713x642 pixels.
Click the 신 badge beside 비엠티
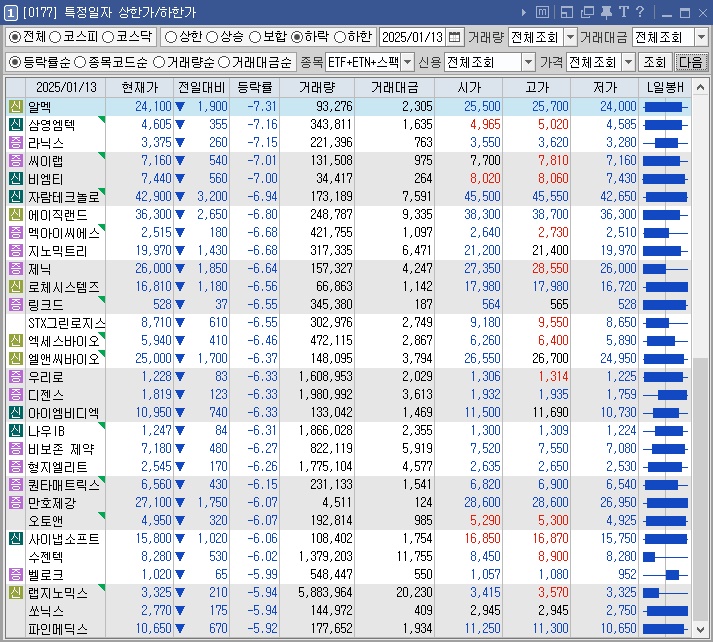coord(16,179)
